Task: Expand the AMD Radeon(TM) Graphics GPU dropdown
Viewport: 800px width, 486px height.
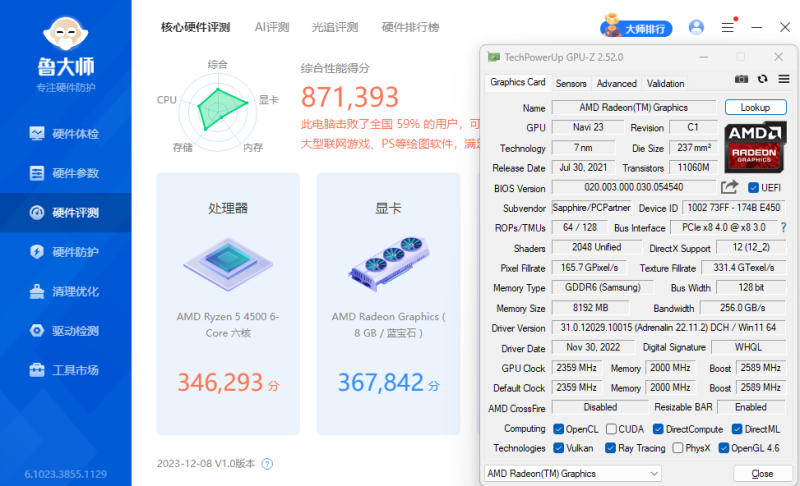Action: pos(572,474)
